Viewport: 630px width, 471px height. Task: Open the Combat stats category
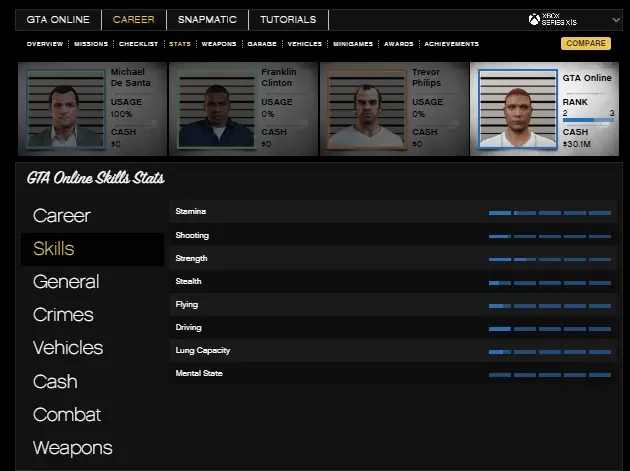(x=67, y=415)
